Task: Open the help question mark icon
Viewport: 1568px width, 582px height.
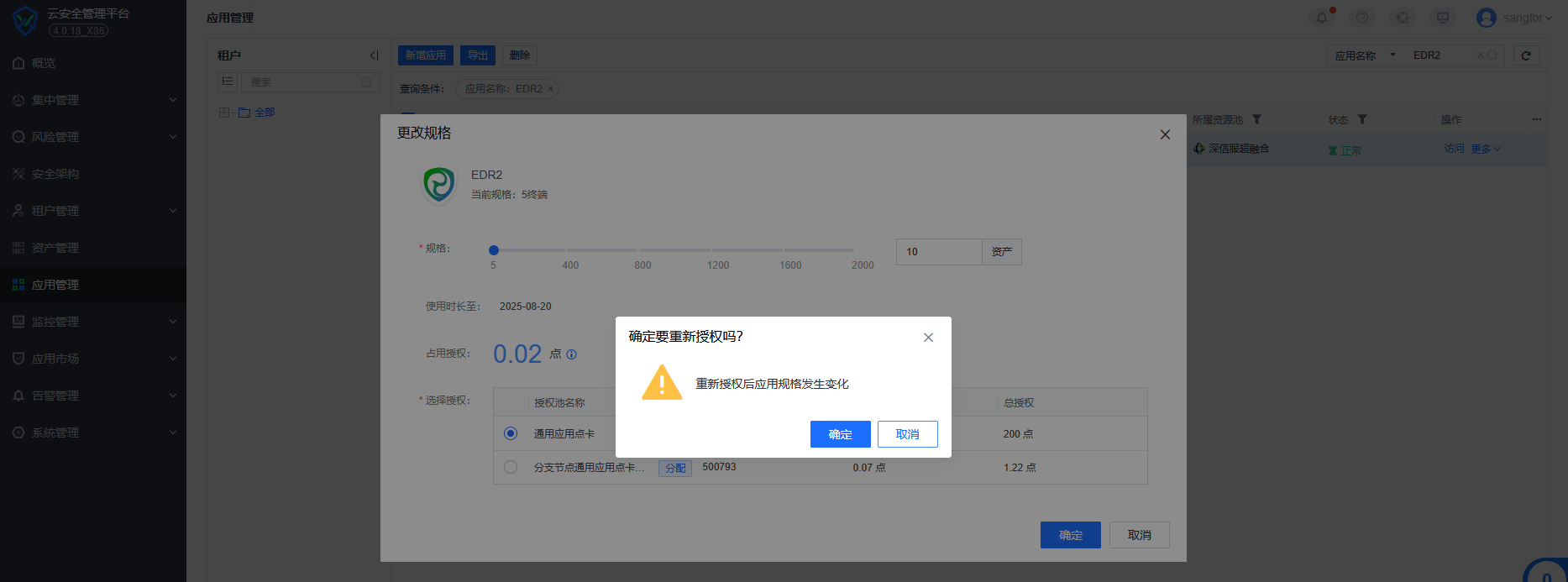Action: [1362, 18]
